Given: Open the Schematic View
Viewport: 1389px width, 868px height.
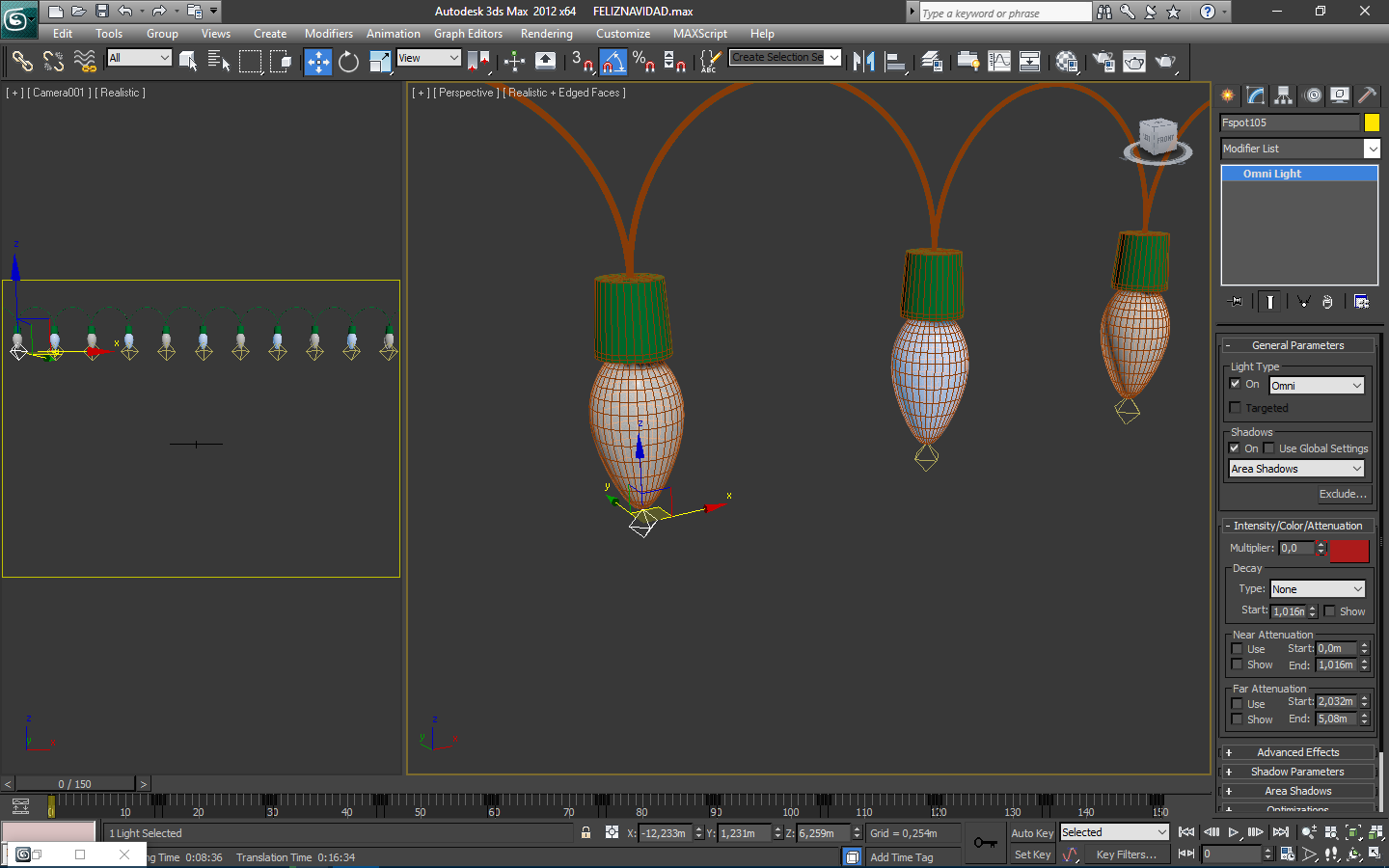Looking at the screenshot, I should point(1030,62).
